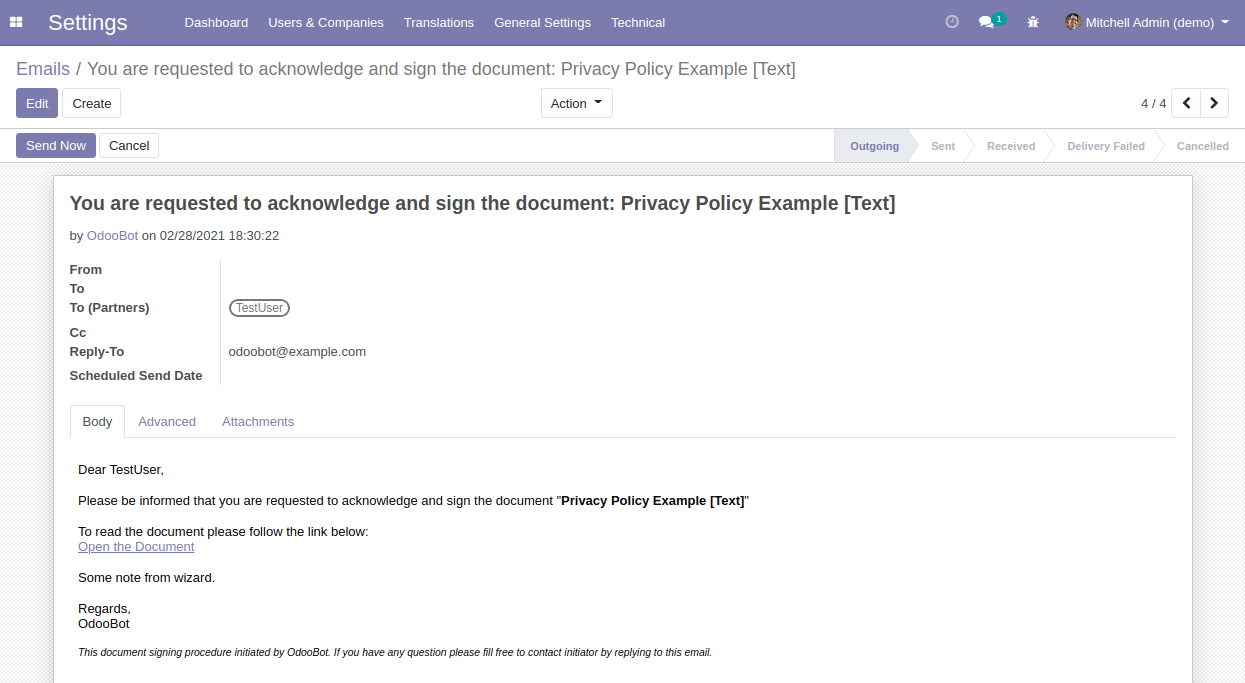The height and width of the screenshot is (683, 1245).
Task: Return to Emails via the breadcrumb link
Action: (x=43, y=68)
